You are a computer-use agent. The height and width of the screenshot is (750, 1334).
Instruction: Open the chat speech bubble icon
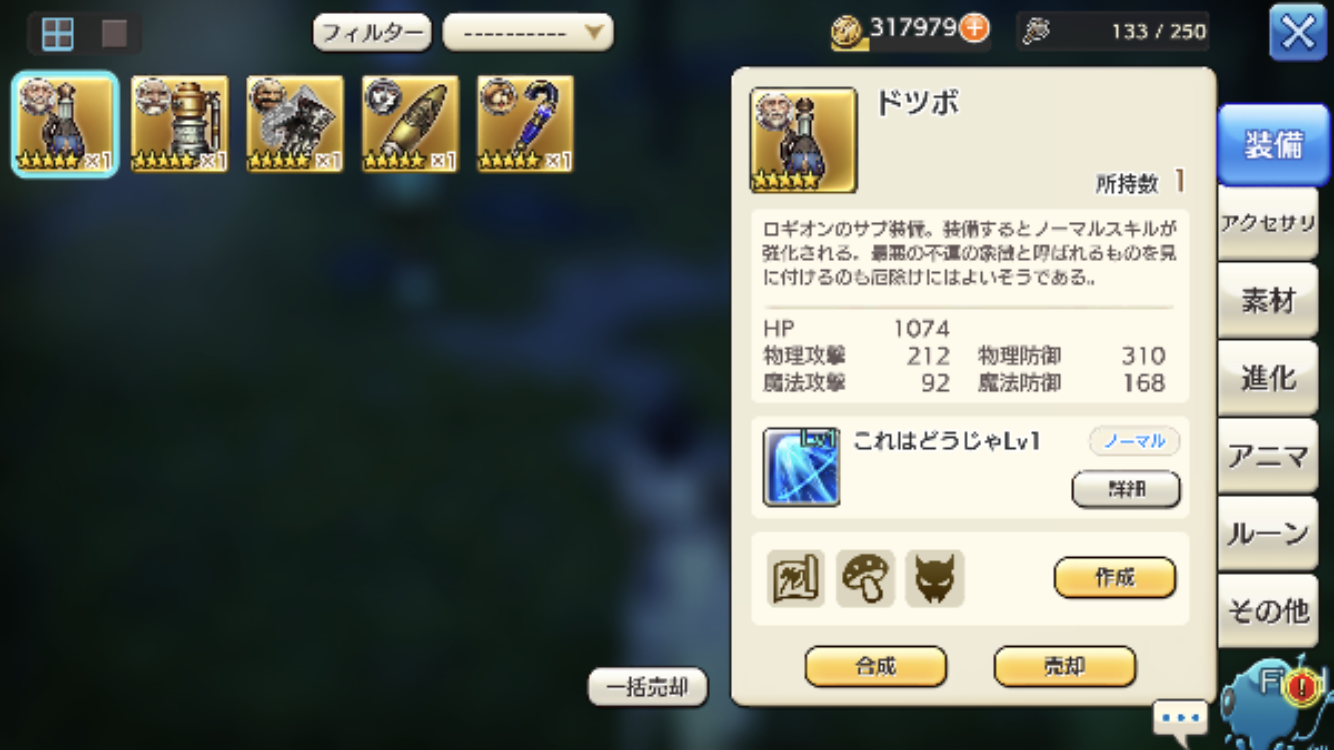pos(1181,717)
